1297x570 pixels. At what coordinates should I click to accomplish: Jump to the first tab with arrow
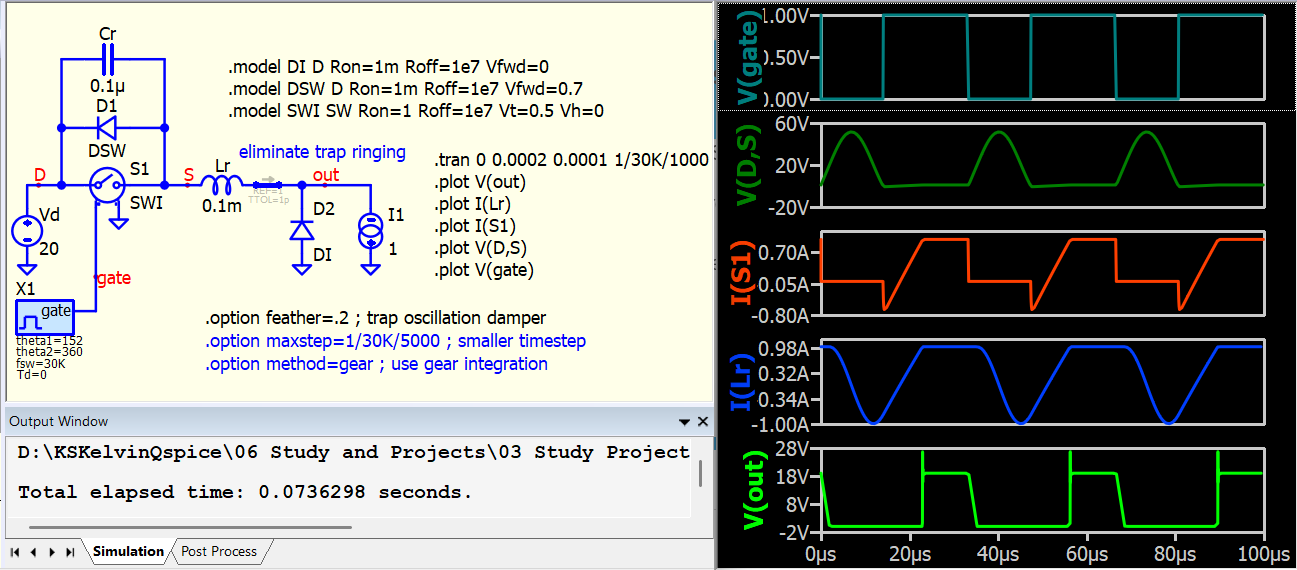coord(15,552)
